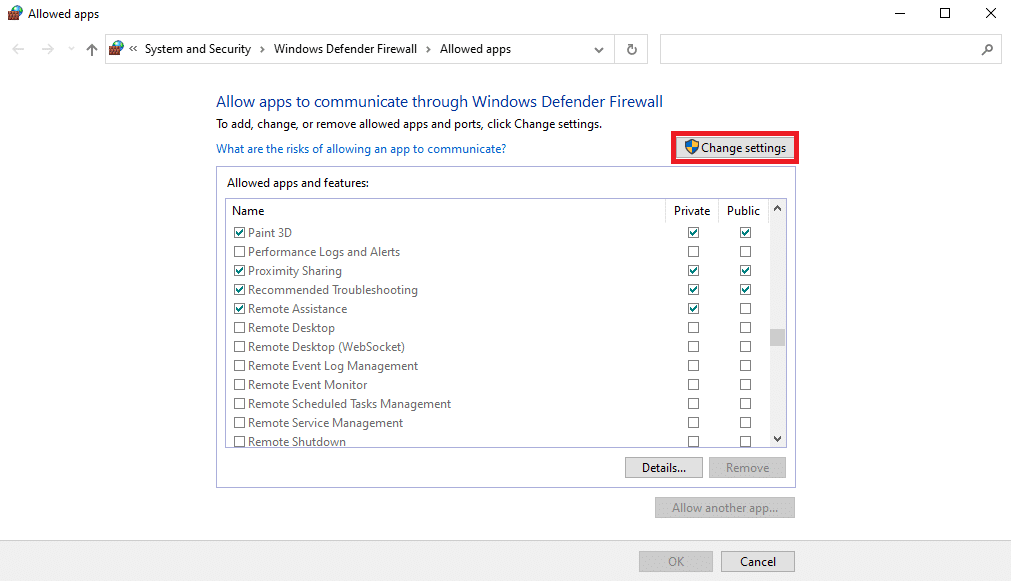The height and width of the screenshot is (581, 1011).
Task: Expand the address bar history dropdown
Action: tap(598, 50)
